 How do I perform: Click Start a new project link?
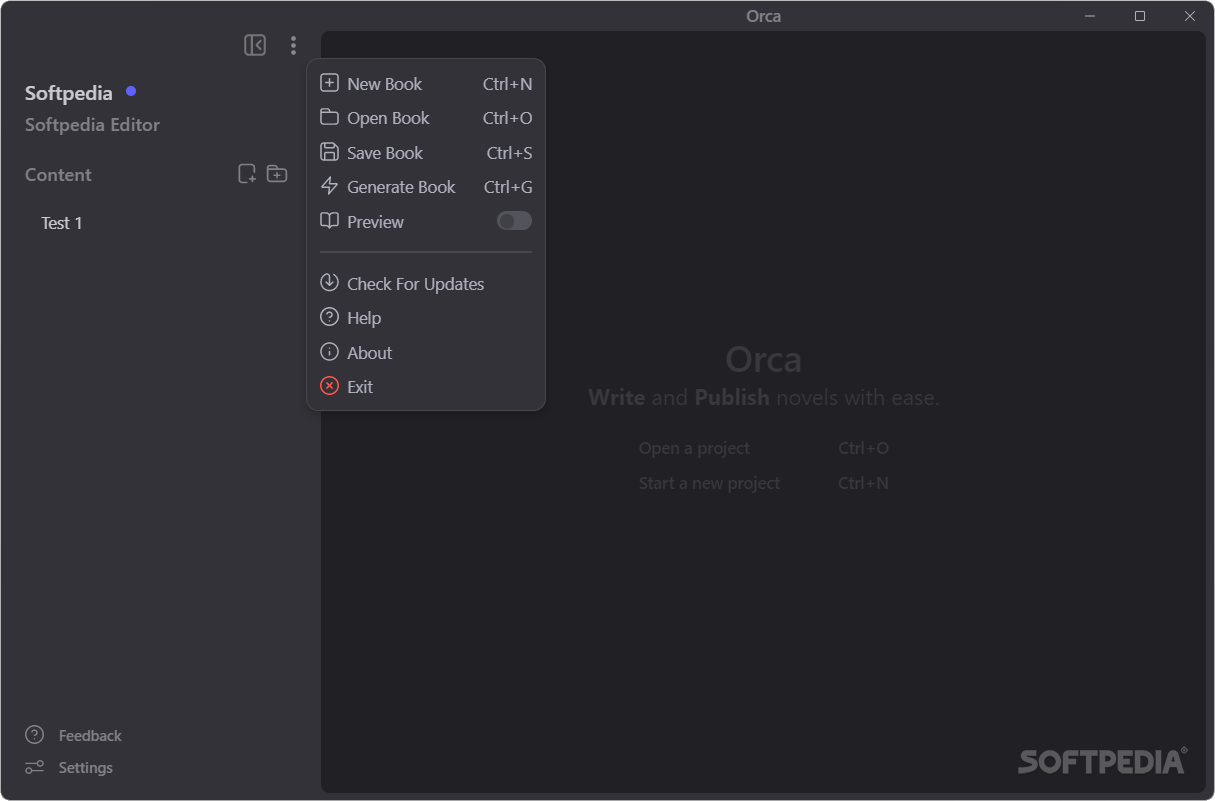pos(709,483)
